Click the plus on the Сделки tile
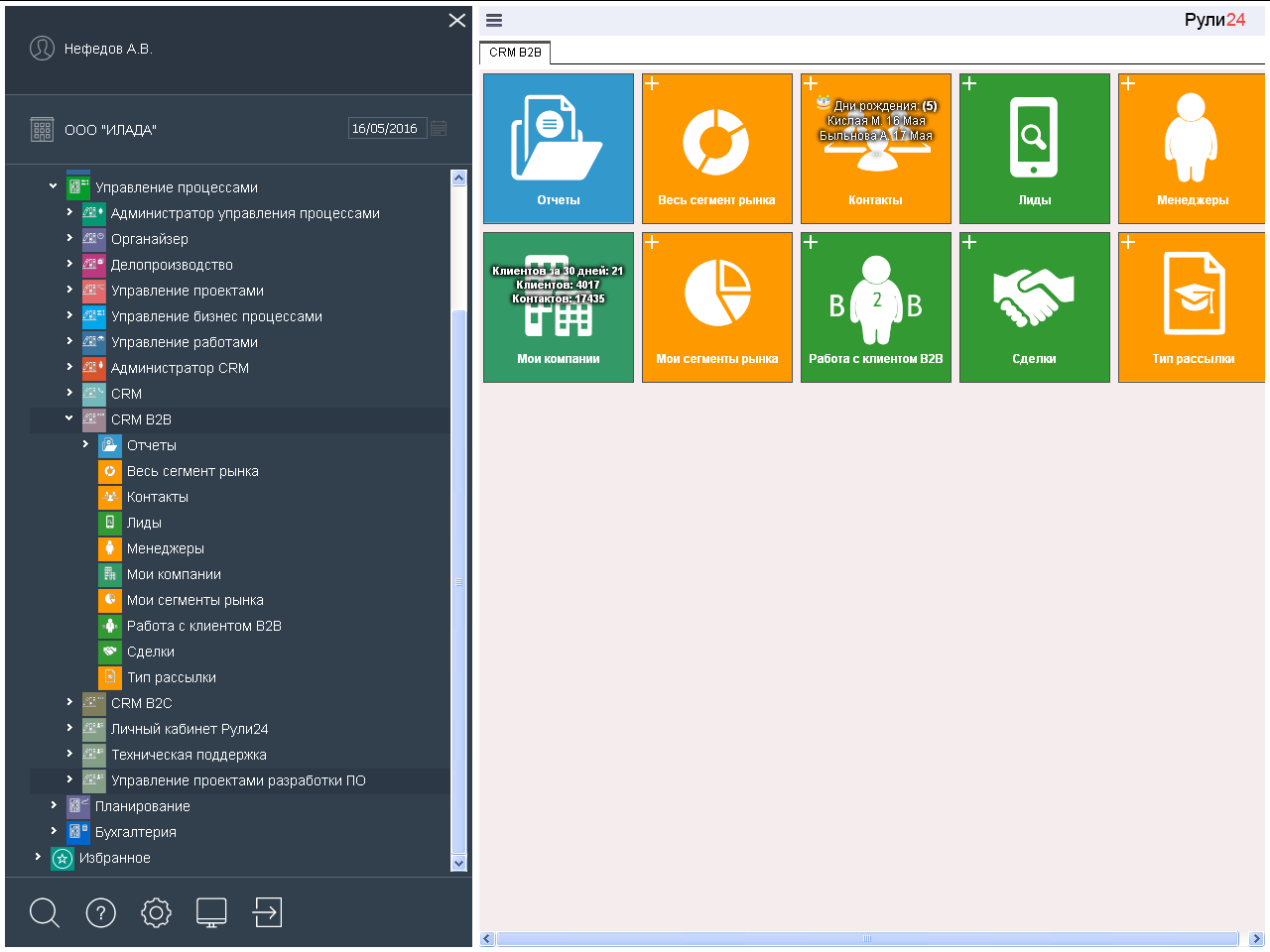 pyautogui.click(x=969, y=242)
